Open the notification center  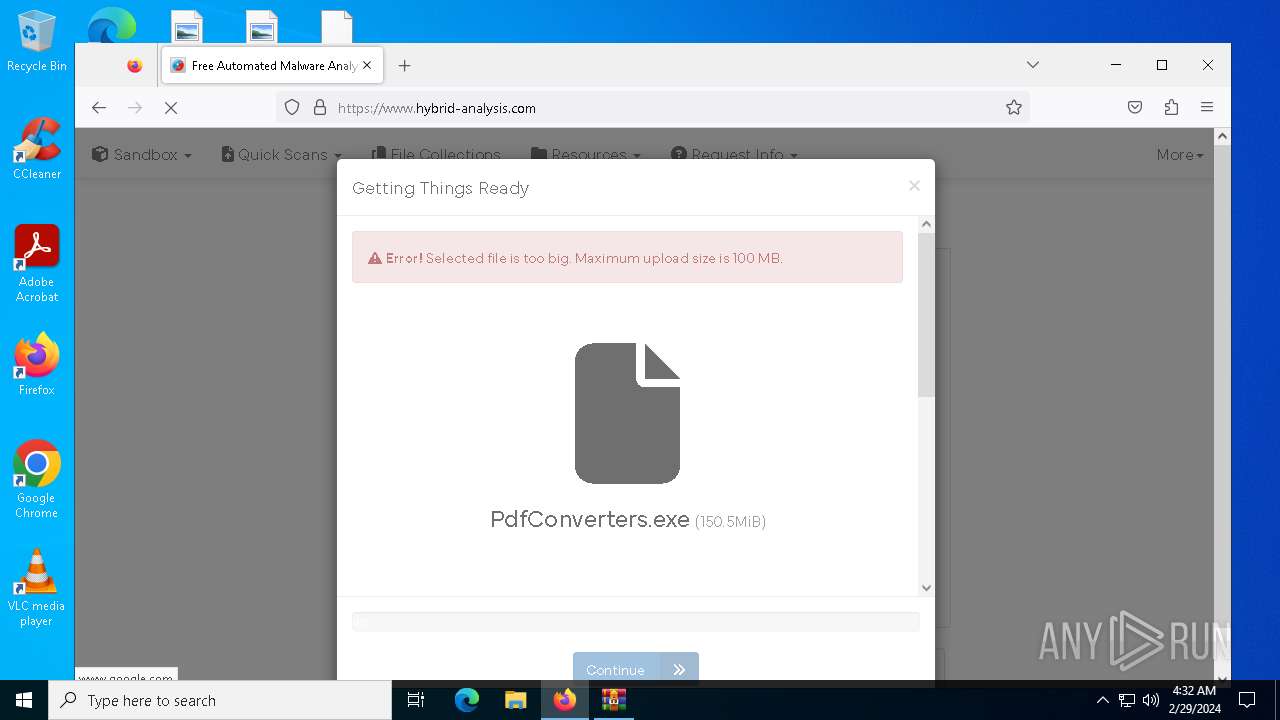point(1247,700)
